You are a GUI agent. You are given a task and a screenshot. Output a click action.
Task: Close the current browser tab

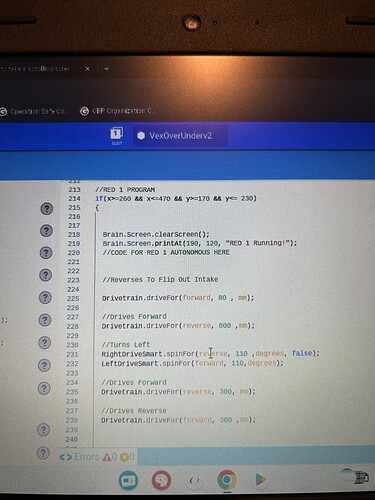click(87, 69)
